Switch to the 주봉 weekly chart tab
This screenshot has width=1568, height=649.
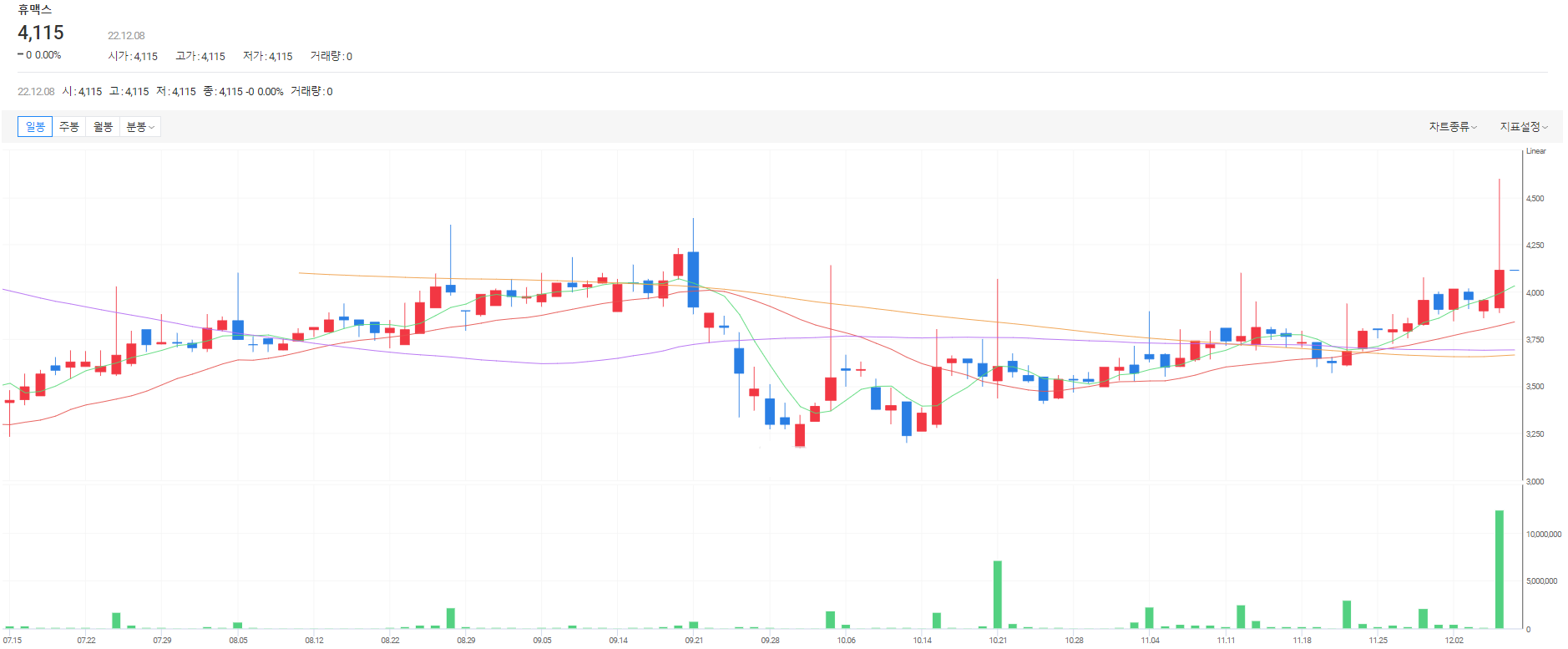(69, 127)
